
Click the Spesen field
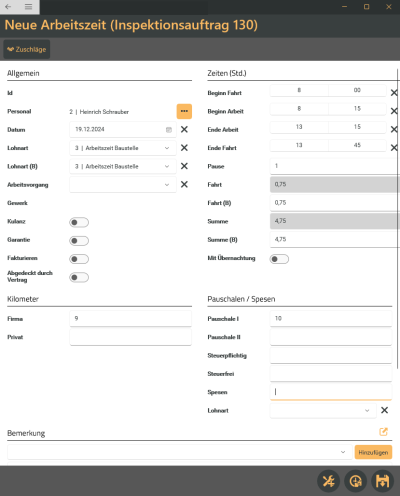[x=331, y=392]
